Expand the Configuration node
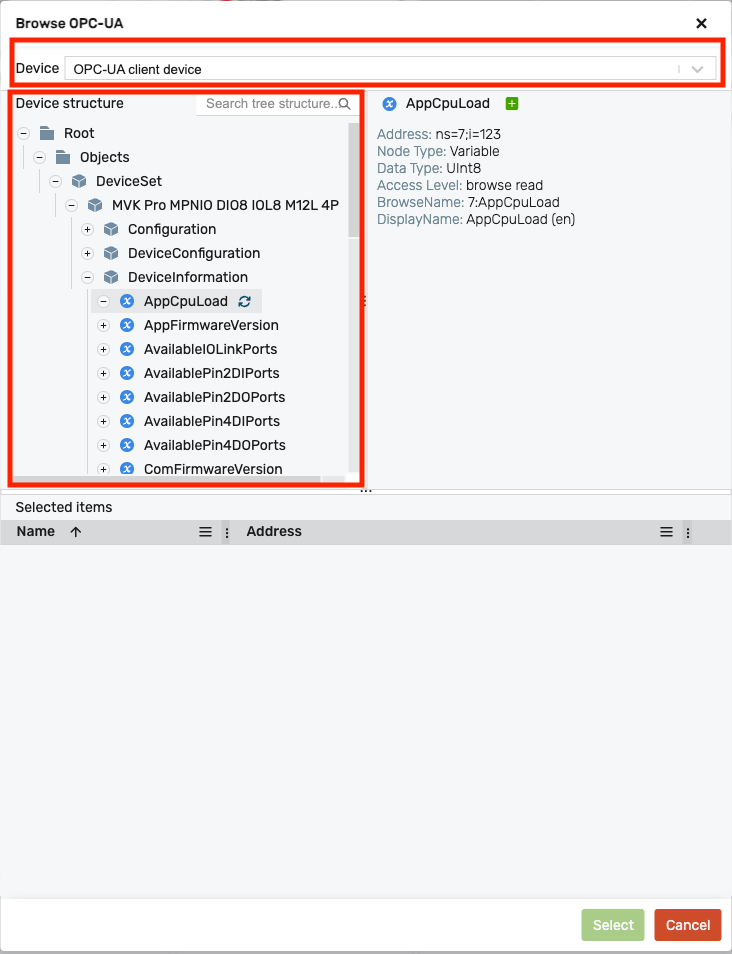This screenshot has height=954, width=732. (88, 229)
